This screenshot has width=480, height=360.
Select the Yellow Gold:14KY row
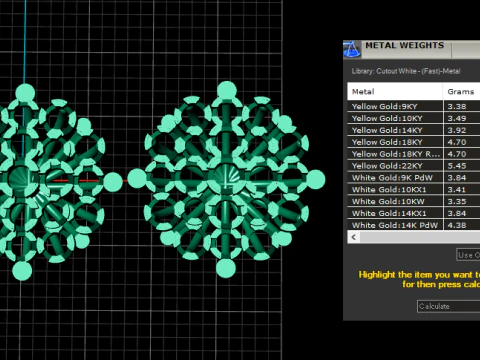click(x=414, y=130)
